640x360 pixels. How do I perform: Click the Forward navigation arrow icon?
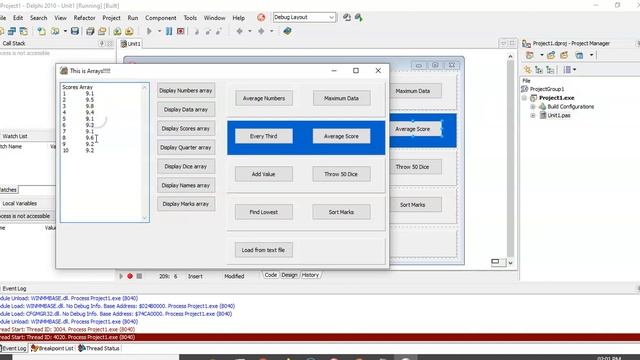coord(261,31)
